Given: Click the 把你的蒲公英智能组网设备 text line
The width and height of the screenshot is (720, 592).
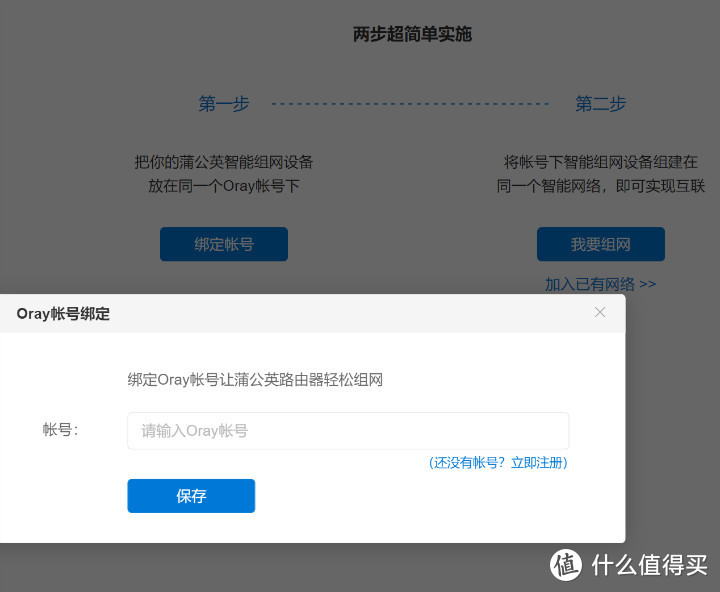Looking at the screenshot, I should pos(224,162).
